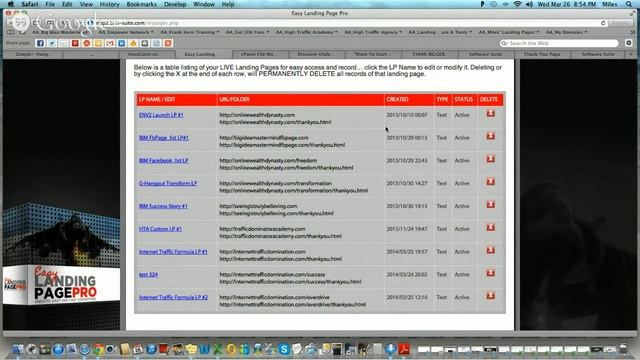
Task: Expand the AA_Miles' Landing Pages bookmarks folder
Action: (x=509, y=32)
